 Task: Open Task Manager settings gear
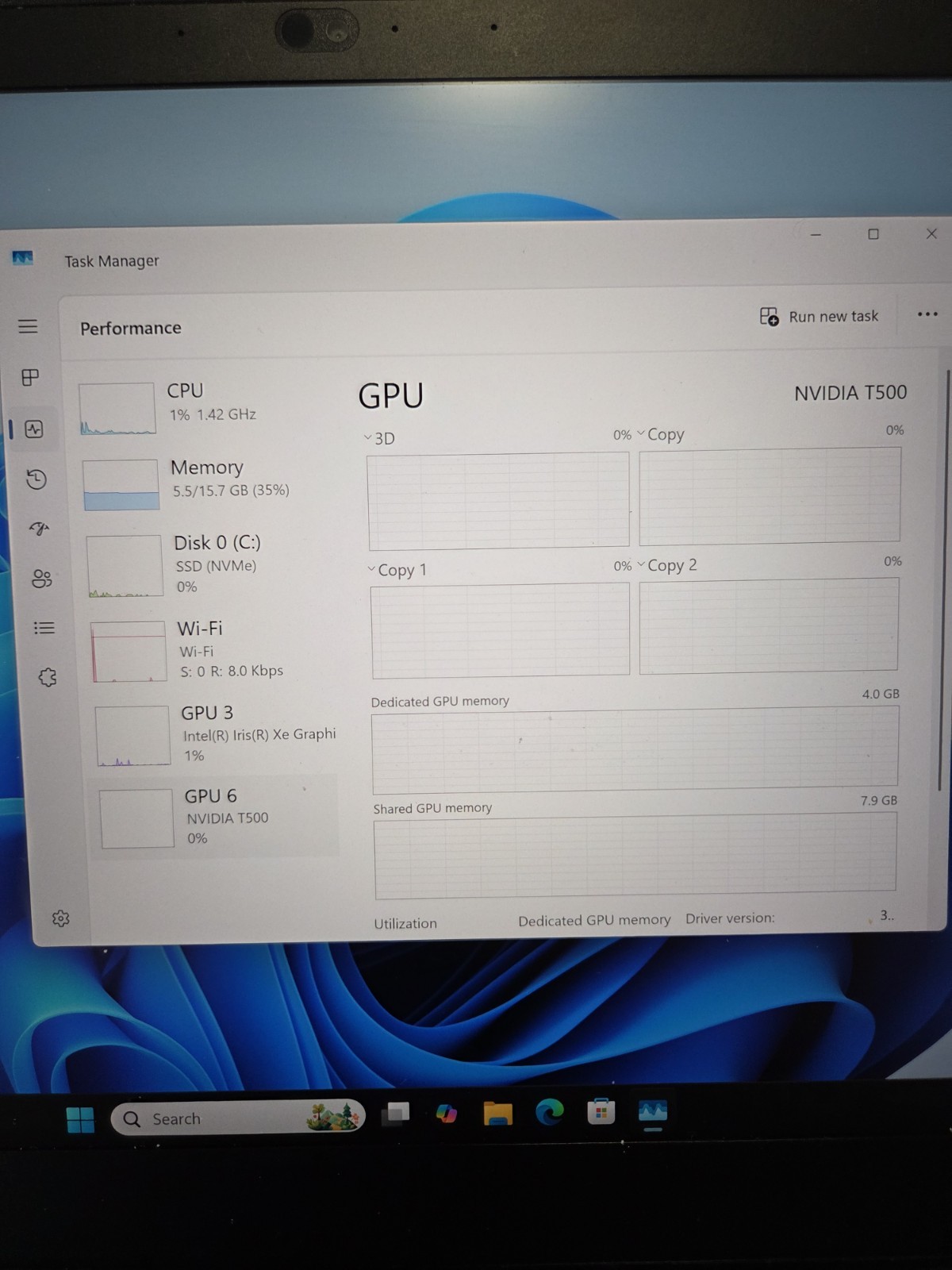(60, 918)
